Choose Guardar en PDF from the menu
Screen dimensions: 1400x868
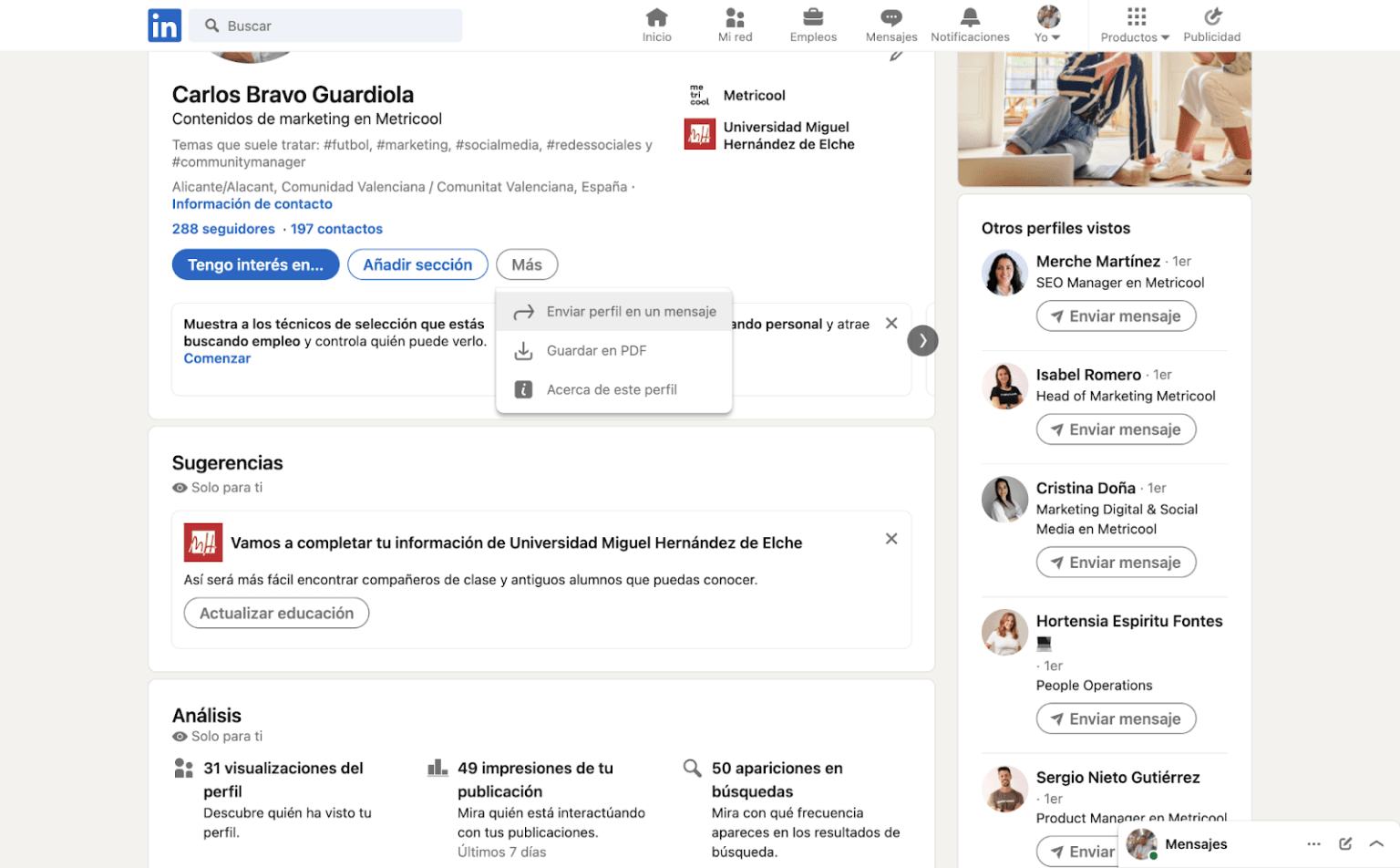tap(596, 350)
